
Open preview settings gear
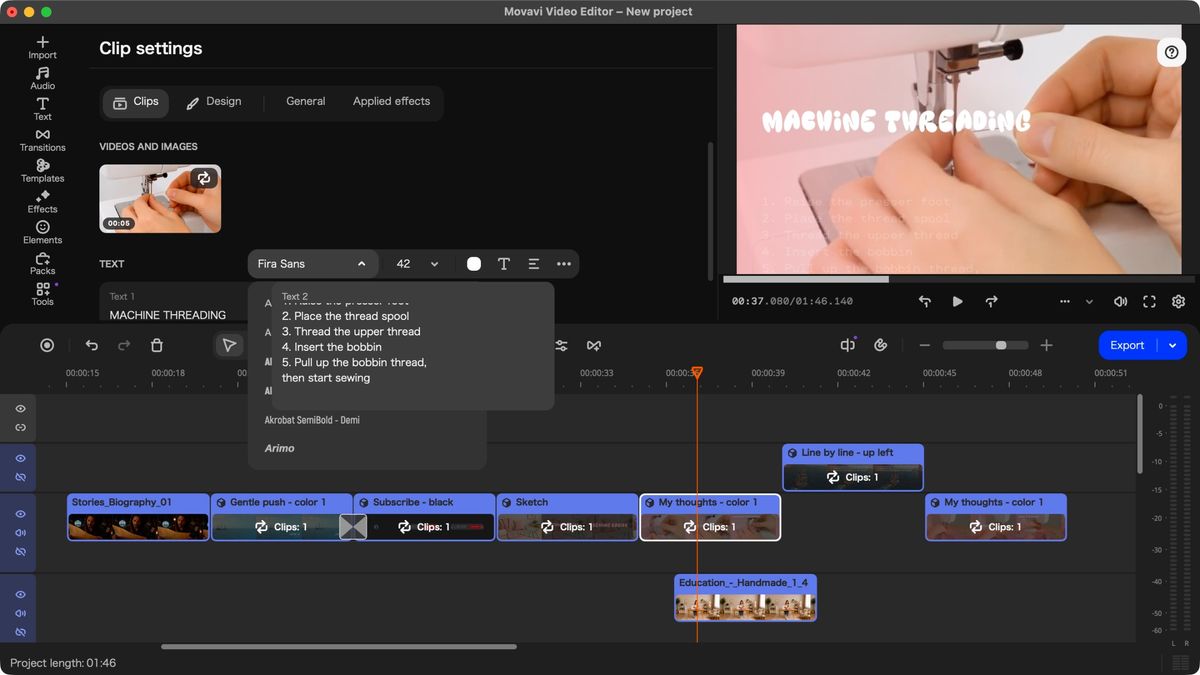(x=1178, y=301)
